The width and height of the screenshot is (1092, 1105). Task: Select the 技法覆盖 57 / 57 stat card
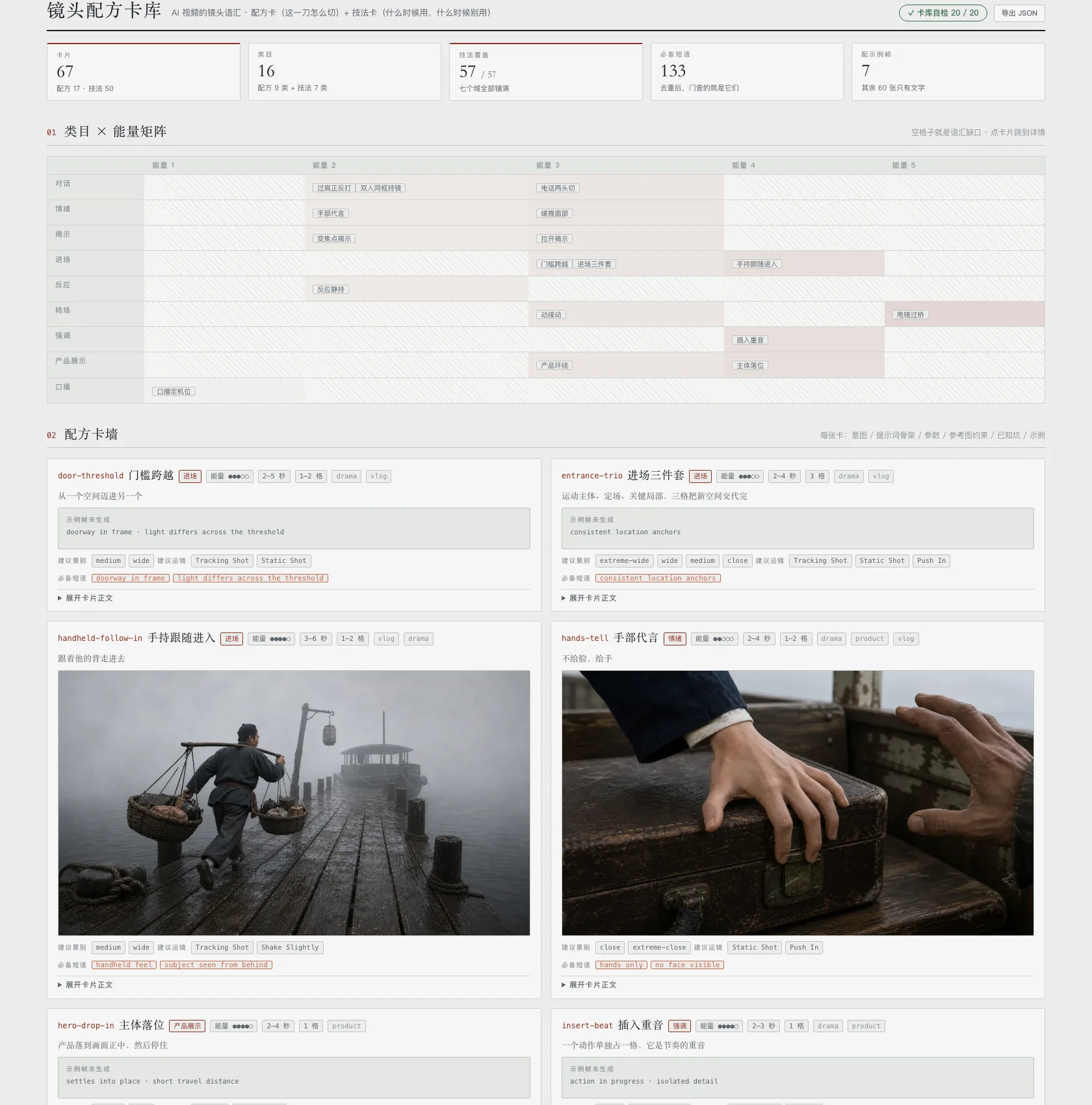pos(546,71)
